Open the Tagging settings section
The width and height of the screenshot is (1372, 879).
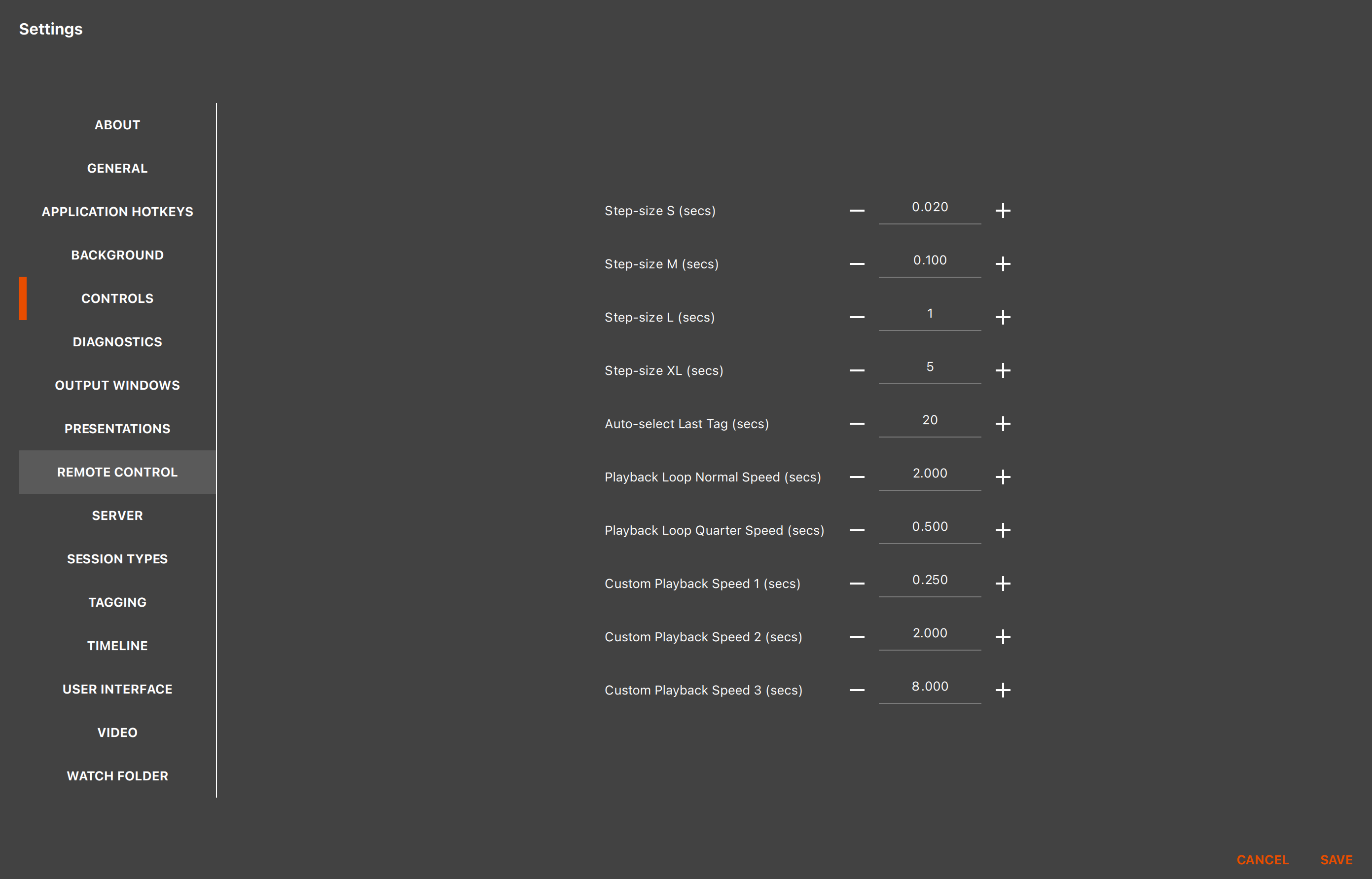(117, 602)
